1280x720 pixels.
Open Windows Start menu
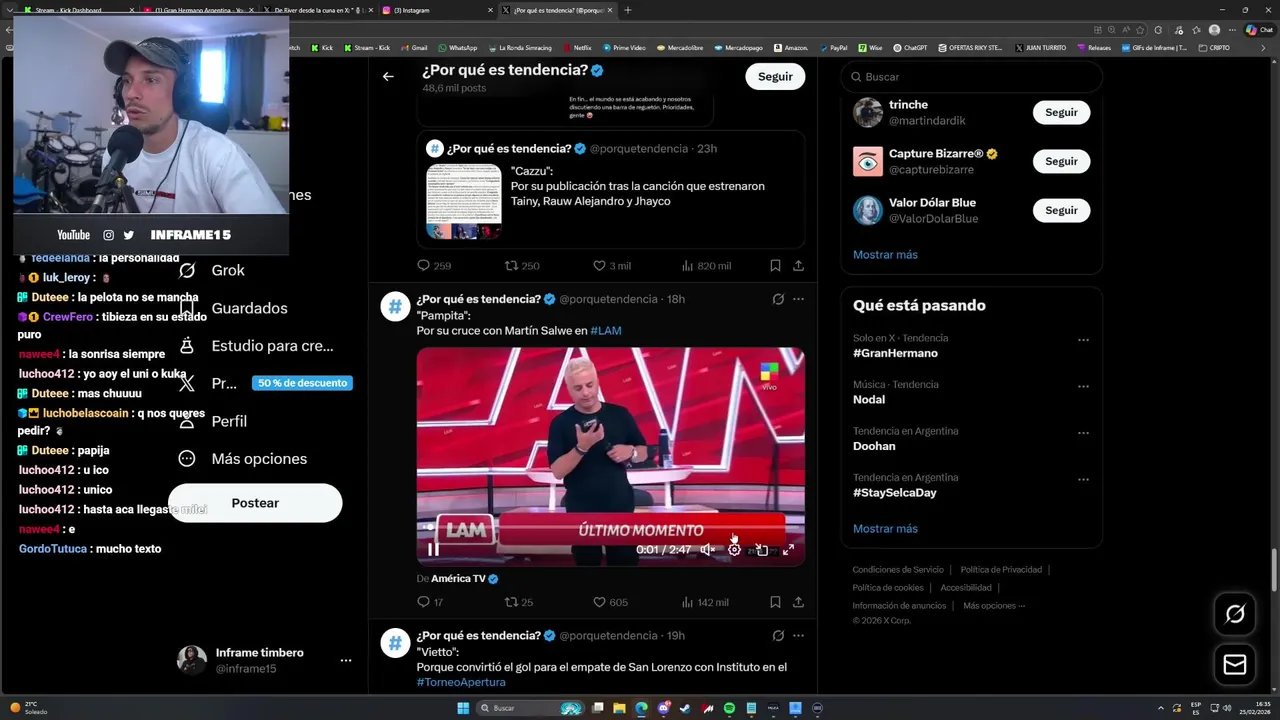pos(463,708)
